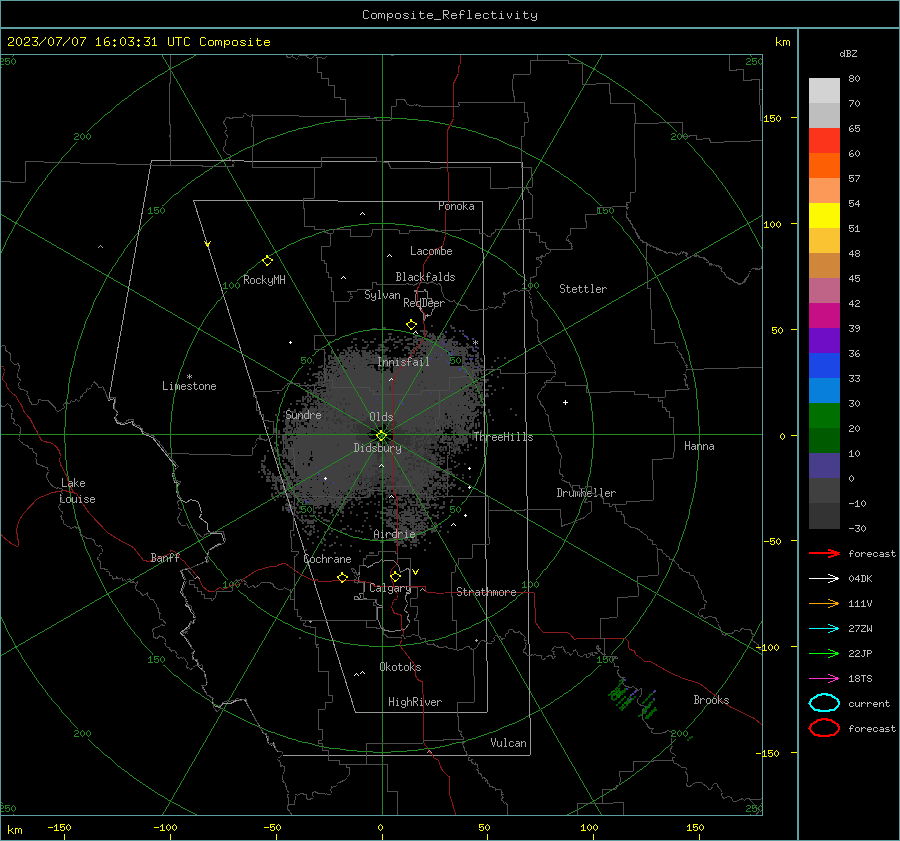Screen dimensions: 900x841
Task: Click the Drumheller town label
Action: tap(585, 493)
